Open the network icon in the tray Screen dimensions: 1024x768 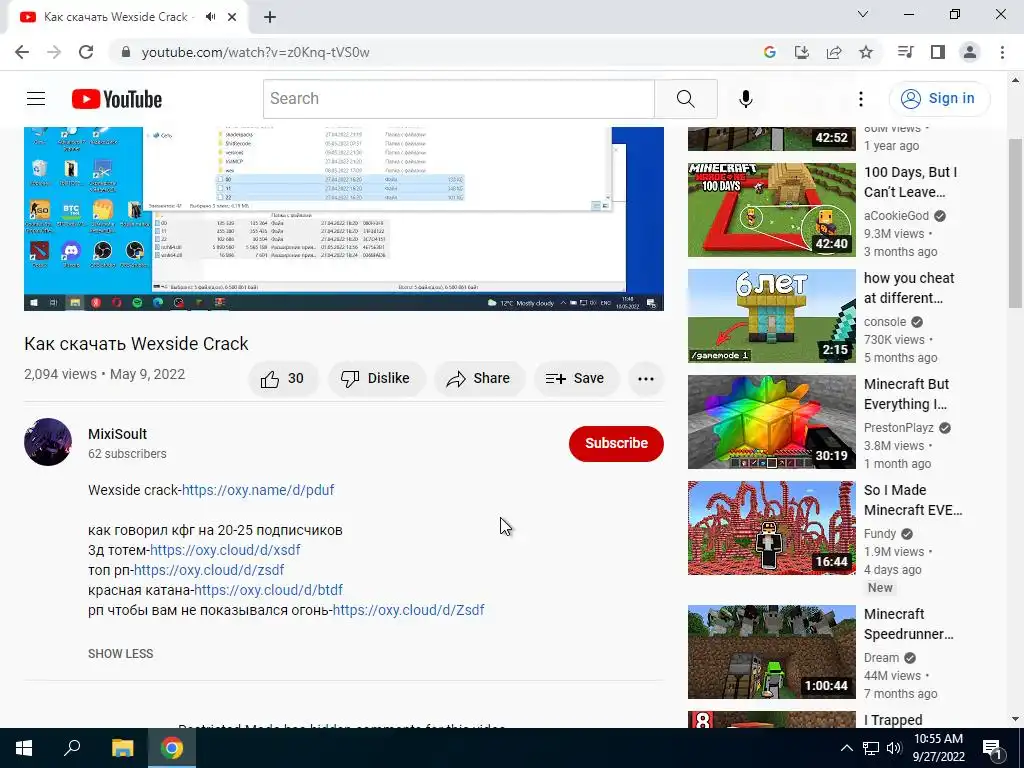coord(871,748)
